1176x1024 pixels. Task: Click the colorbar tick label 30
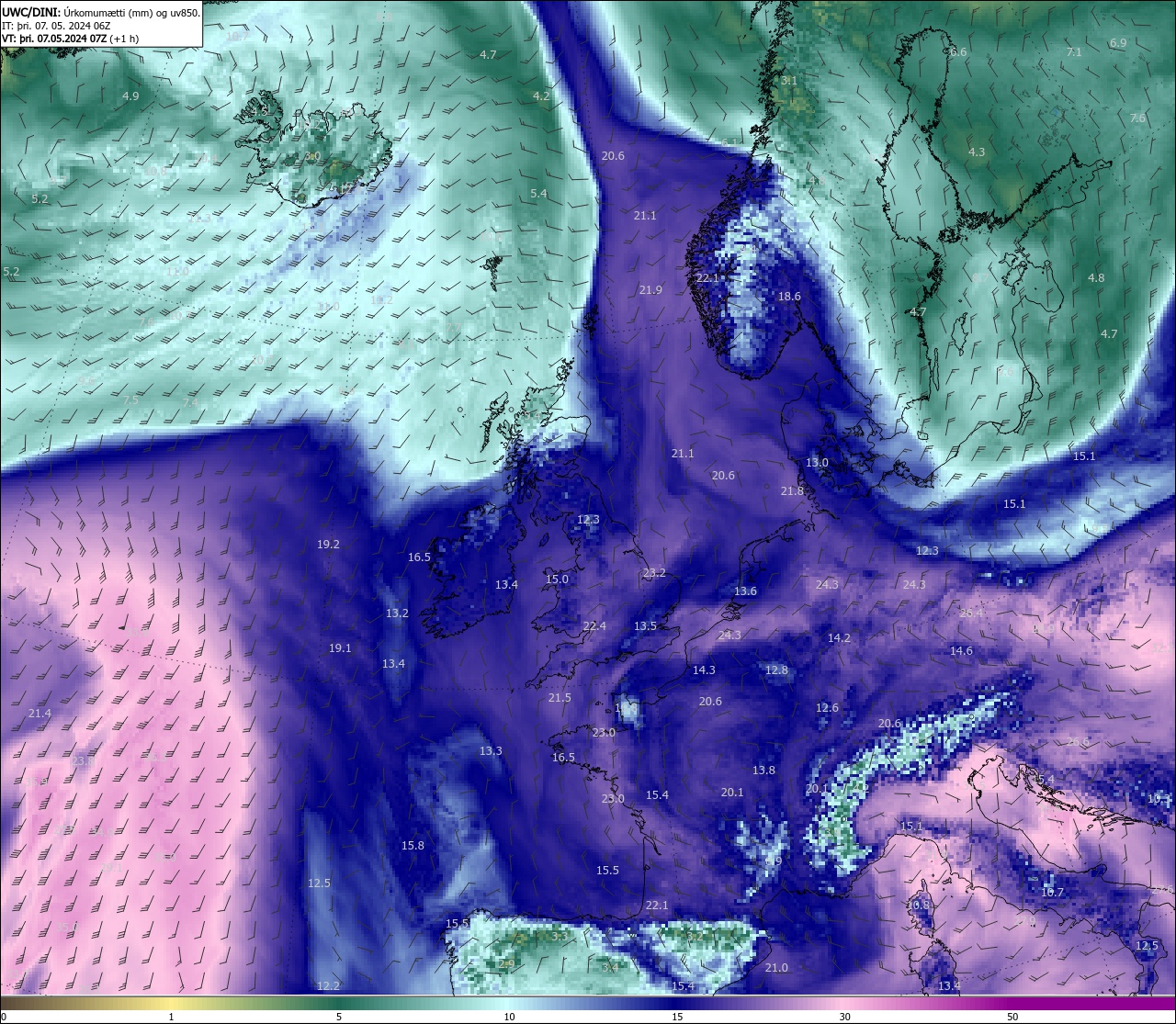click(844, 1017)
